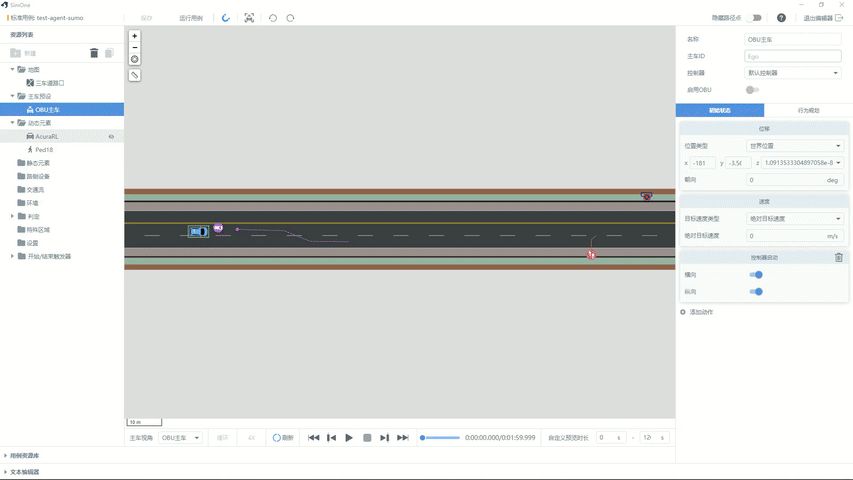The width and height of the screenshot is (853, 480).
Task: Expand the 判定 tree folder
Action: (x=12, y=216)
